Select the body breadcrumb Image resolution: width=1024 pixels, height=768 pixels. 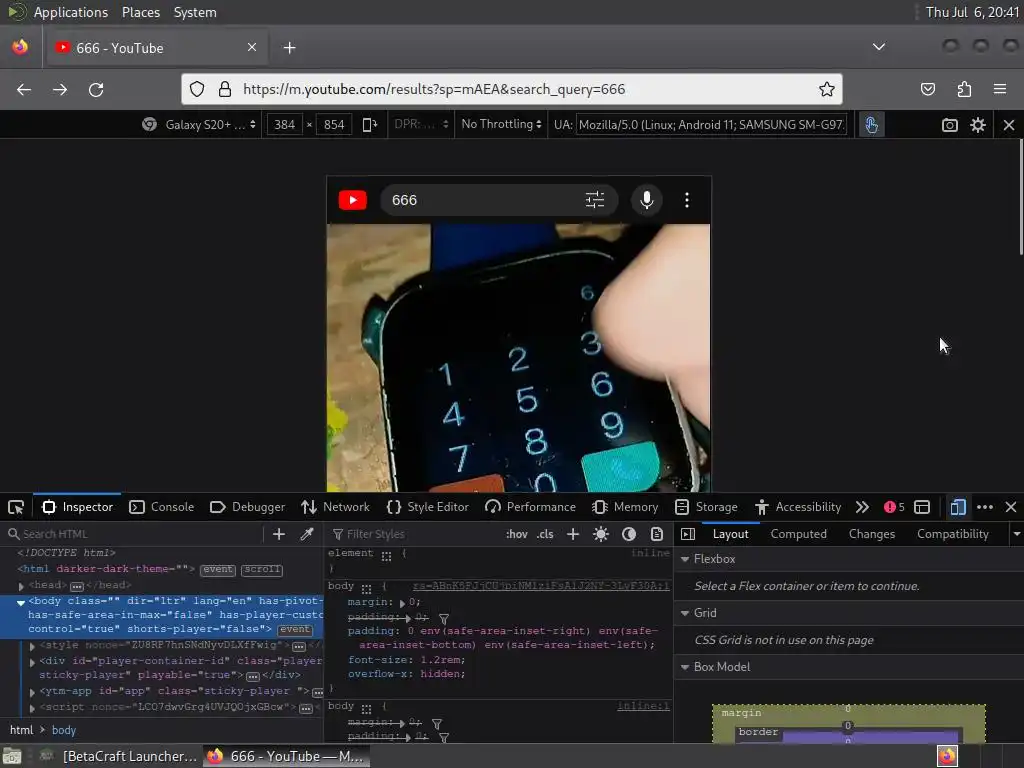click(64, 730)
